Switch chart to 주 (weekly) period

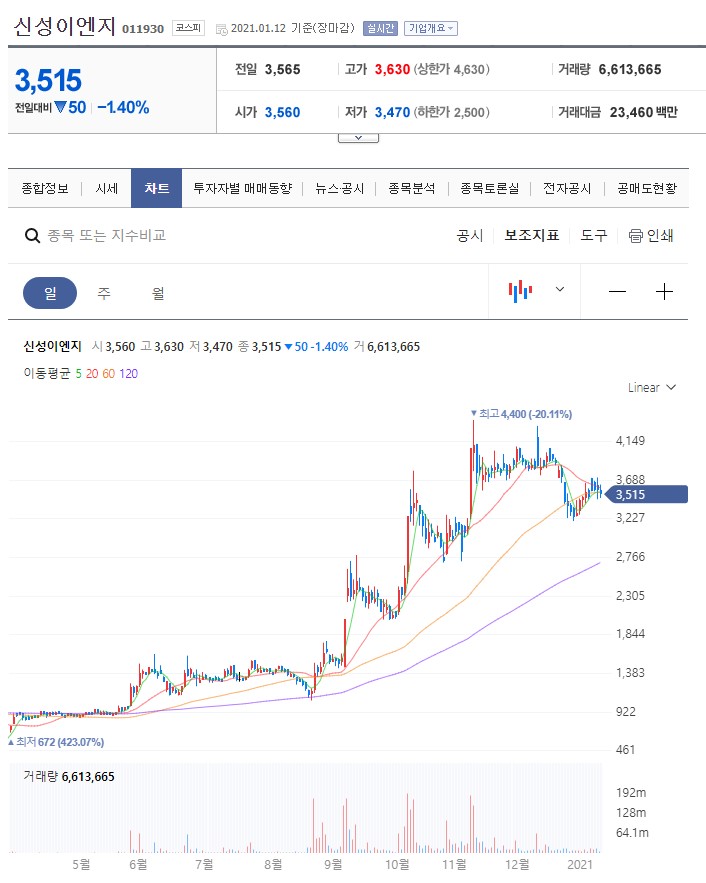point(104,293)
